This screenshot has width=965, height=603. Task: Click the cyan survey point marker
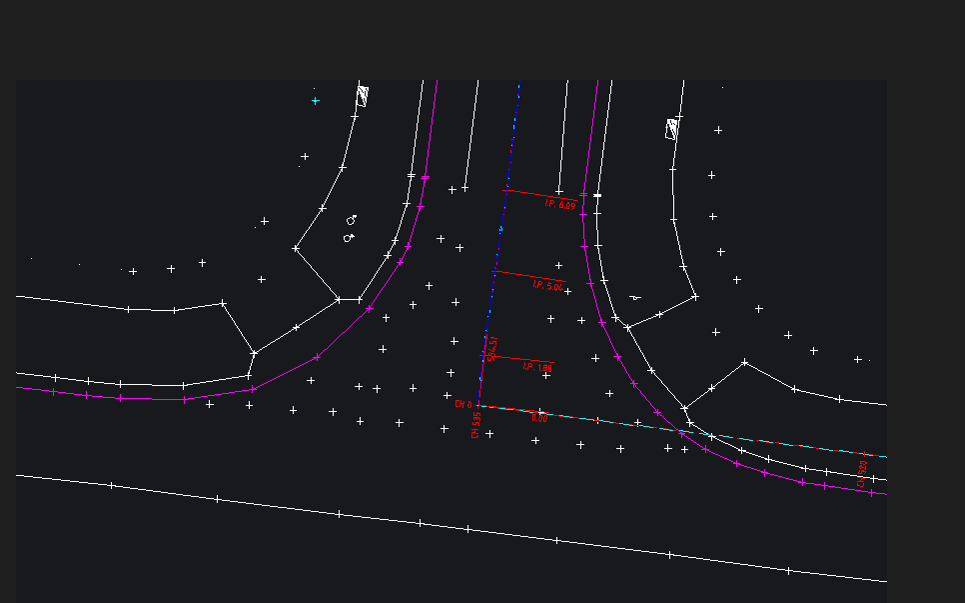click(315, 101)
